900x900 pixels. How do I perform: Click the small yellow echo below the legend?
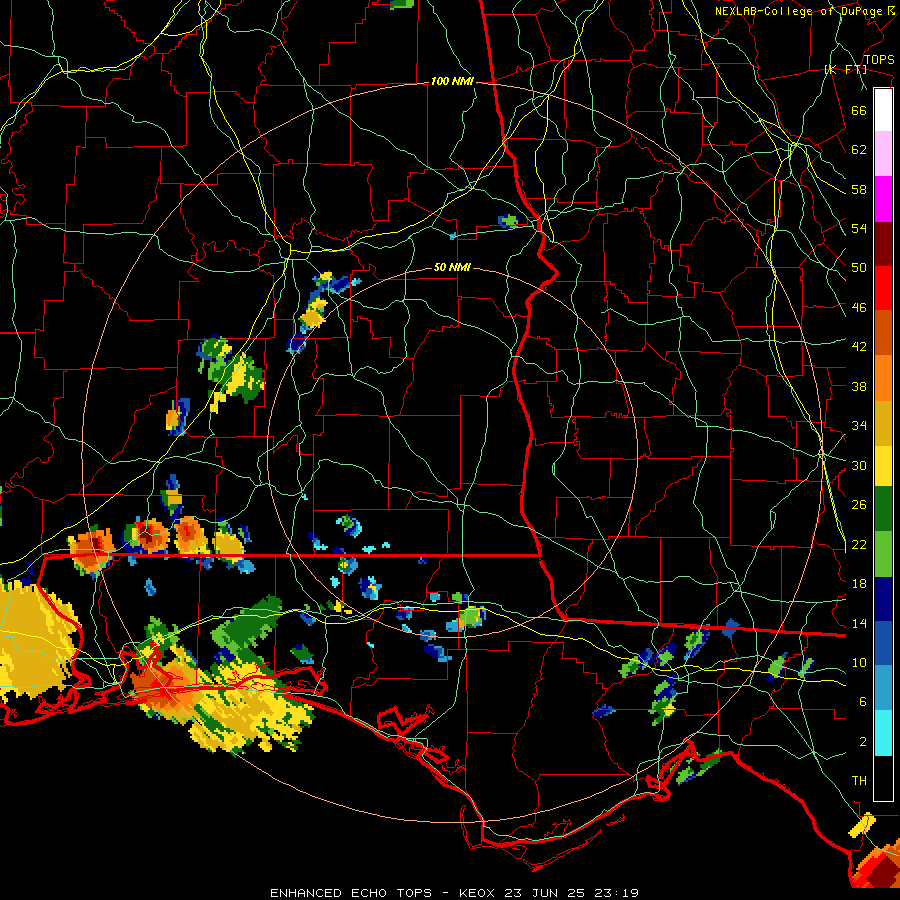click(x=862, y=825)
